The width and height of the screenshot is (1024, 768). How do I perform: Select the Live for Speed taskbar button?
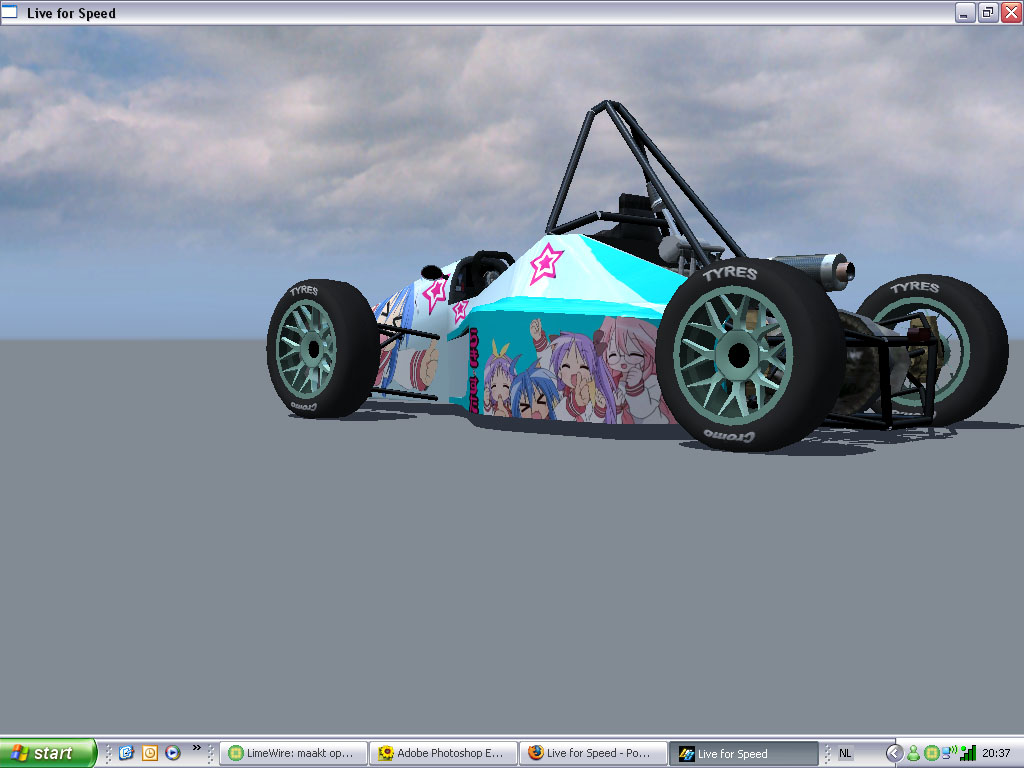pyautogui.click(x=743, y=754)
